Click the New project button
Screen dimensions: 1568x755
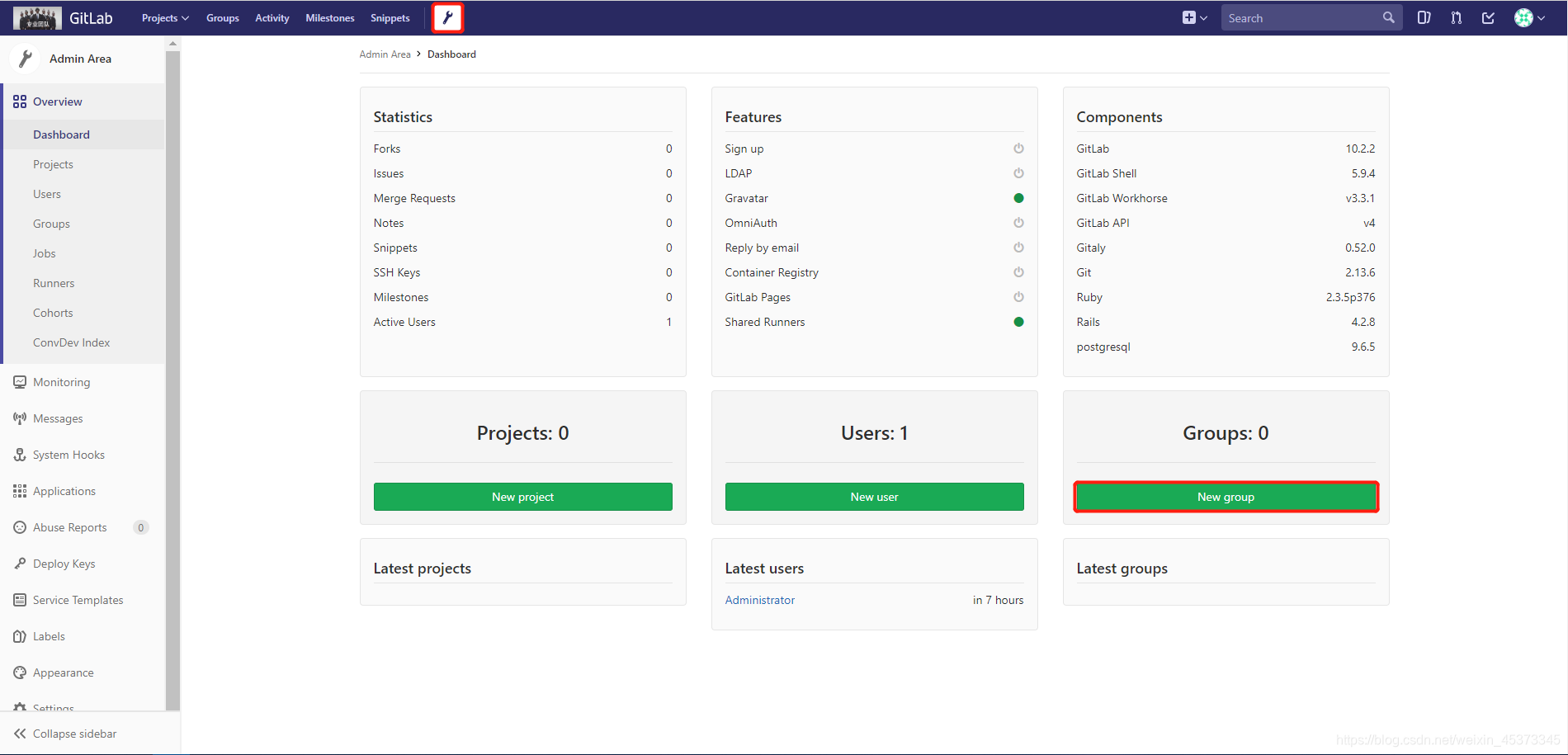click(522, 497)
